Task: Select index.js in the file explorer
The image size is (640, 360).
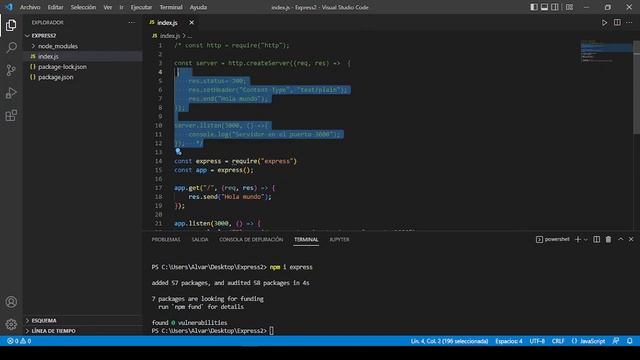Action: tap(82, 56)
